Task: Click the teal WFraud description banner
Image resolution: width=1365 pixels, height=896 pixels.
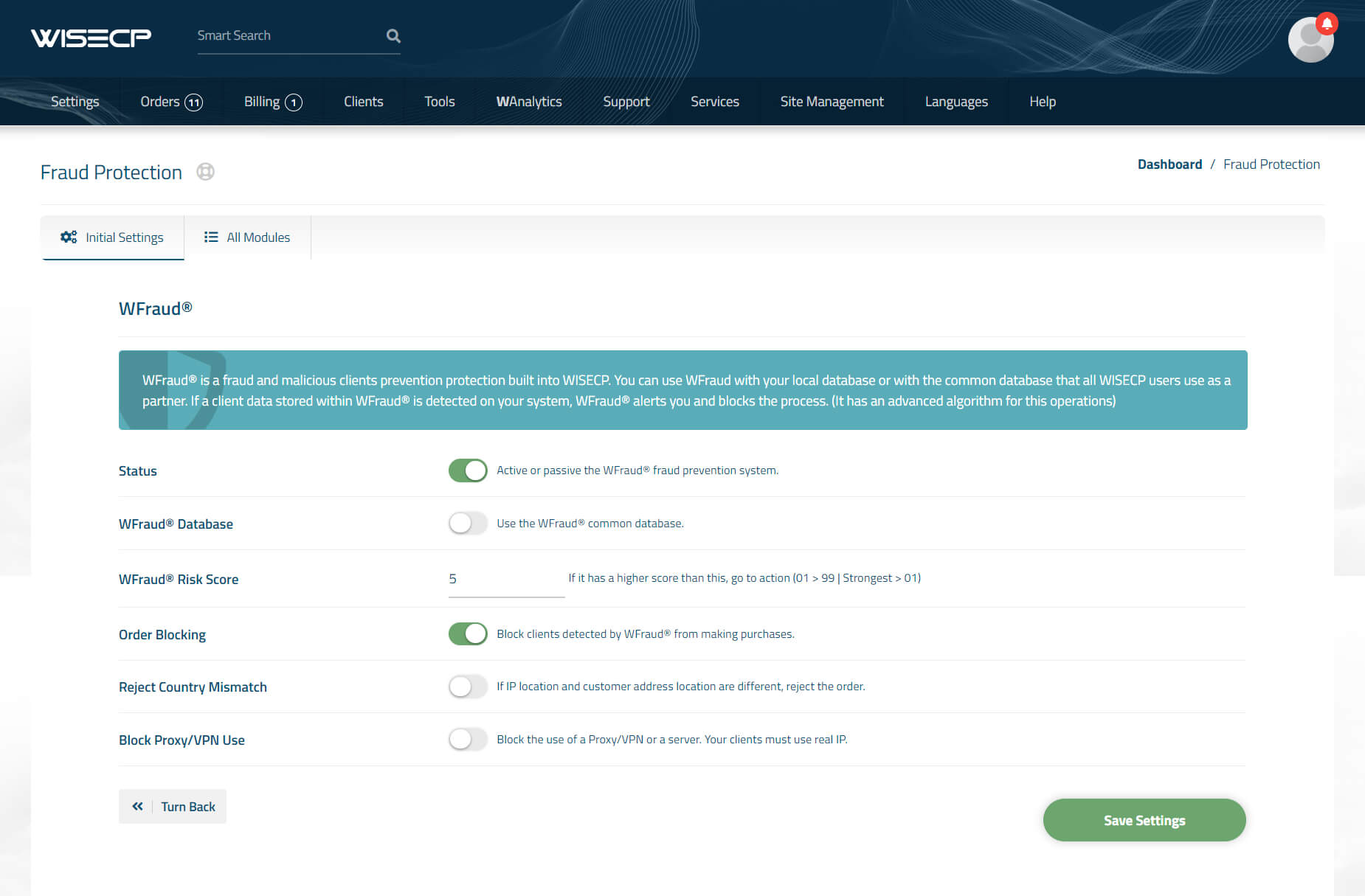Action: point(682,390)
